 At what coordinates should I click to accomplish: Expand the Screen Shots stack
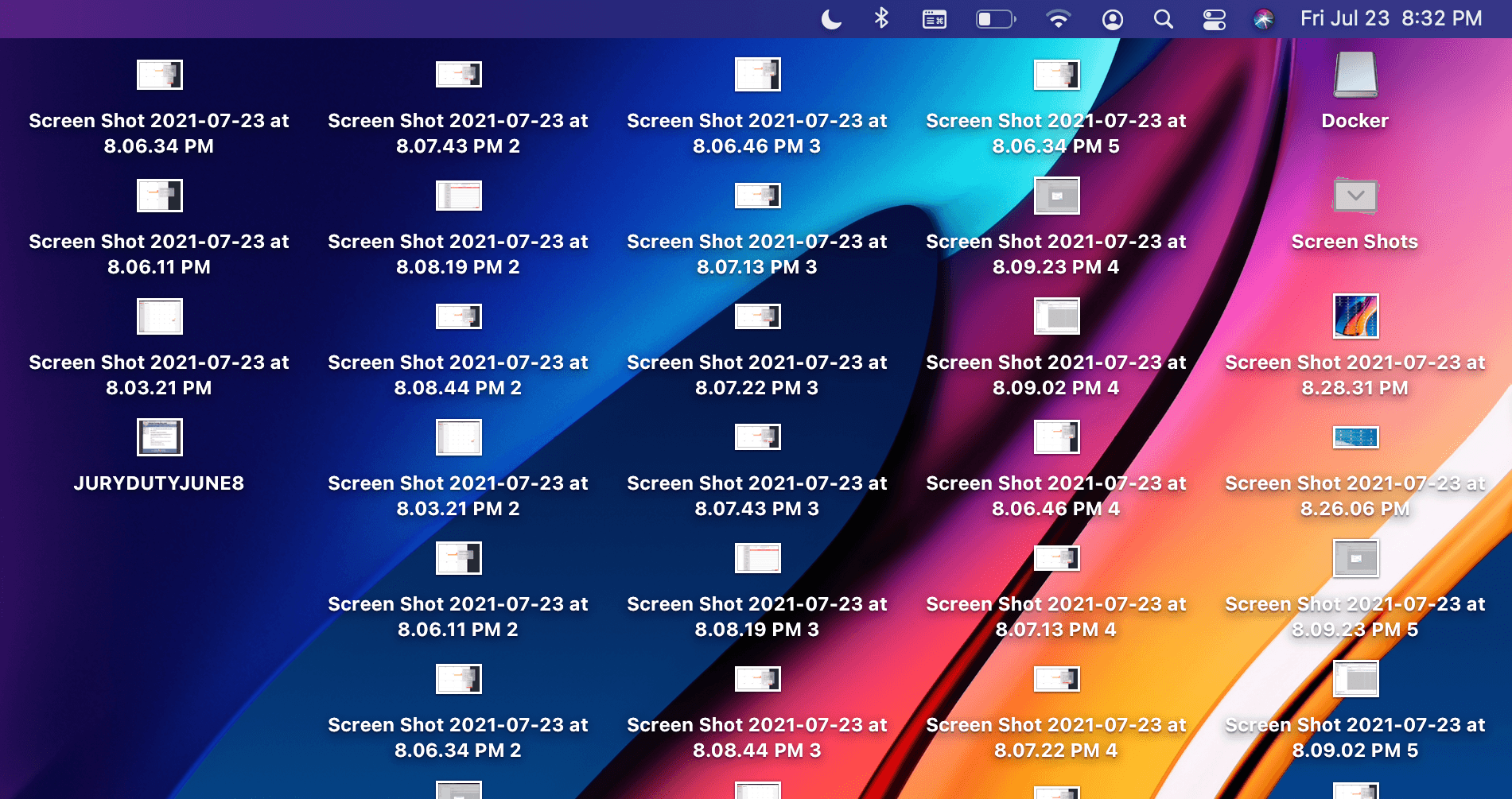coord(1355,196)
